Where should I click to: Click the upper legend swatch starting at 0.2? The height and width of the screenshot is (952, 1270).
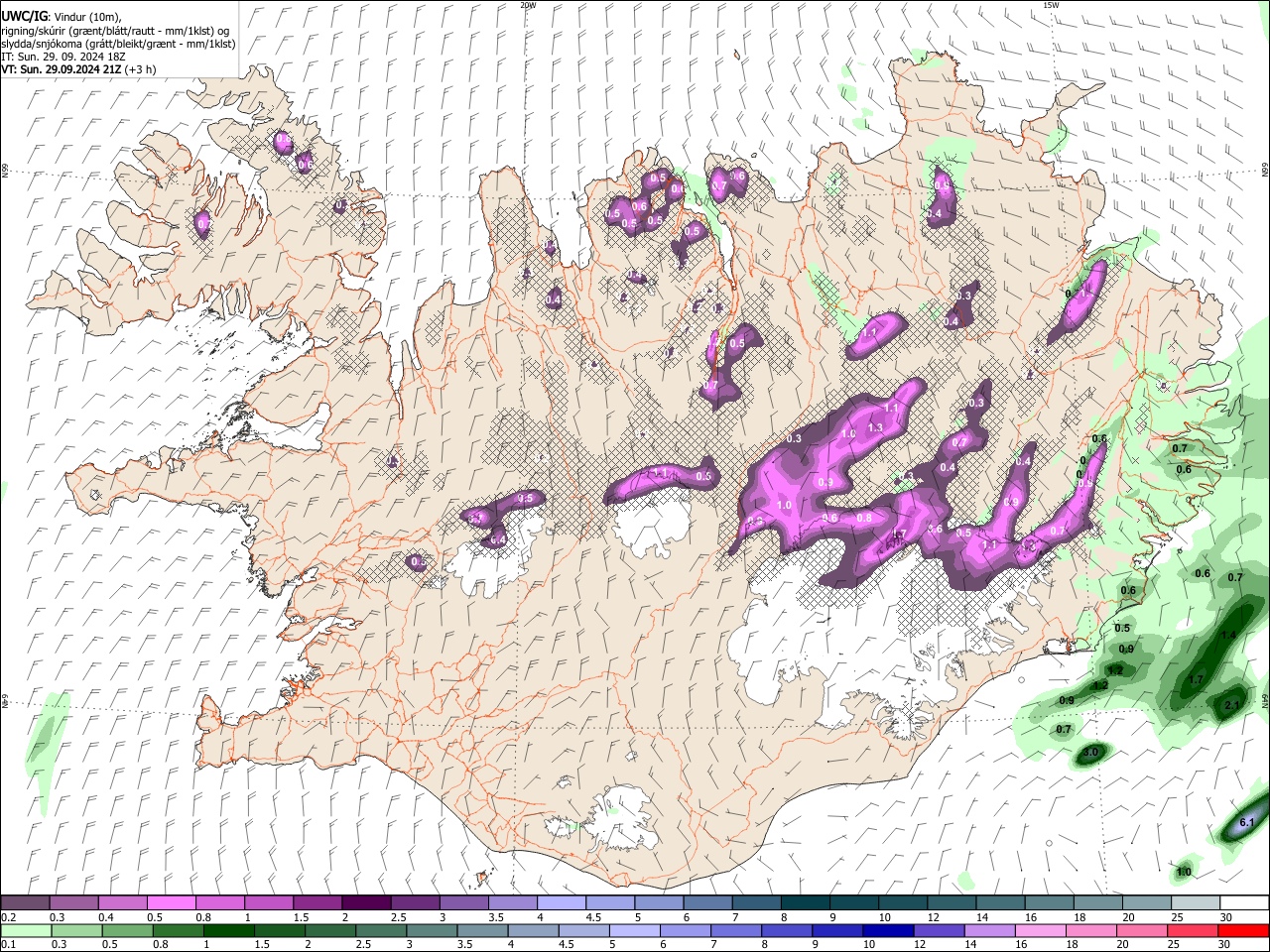tap(26, 903)
